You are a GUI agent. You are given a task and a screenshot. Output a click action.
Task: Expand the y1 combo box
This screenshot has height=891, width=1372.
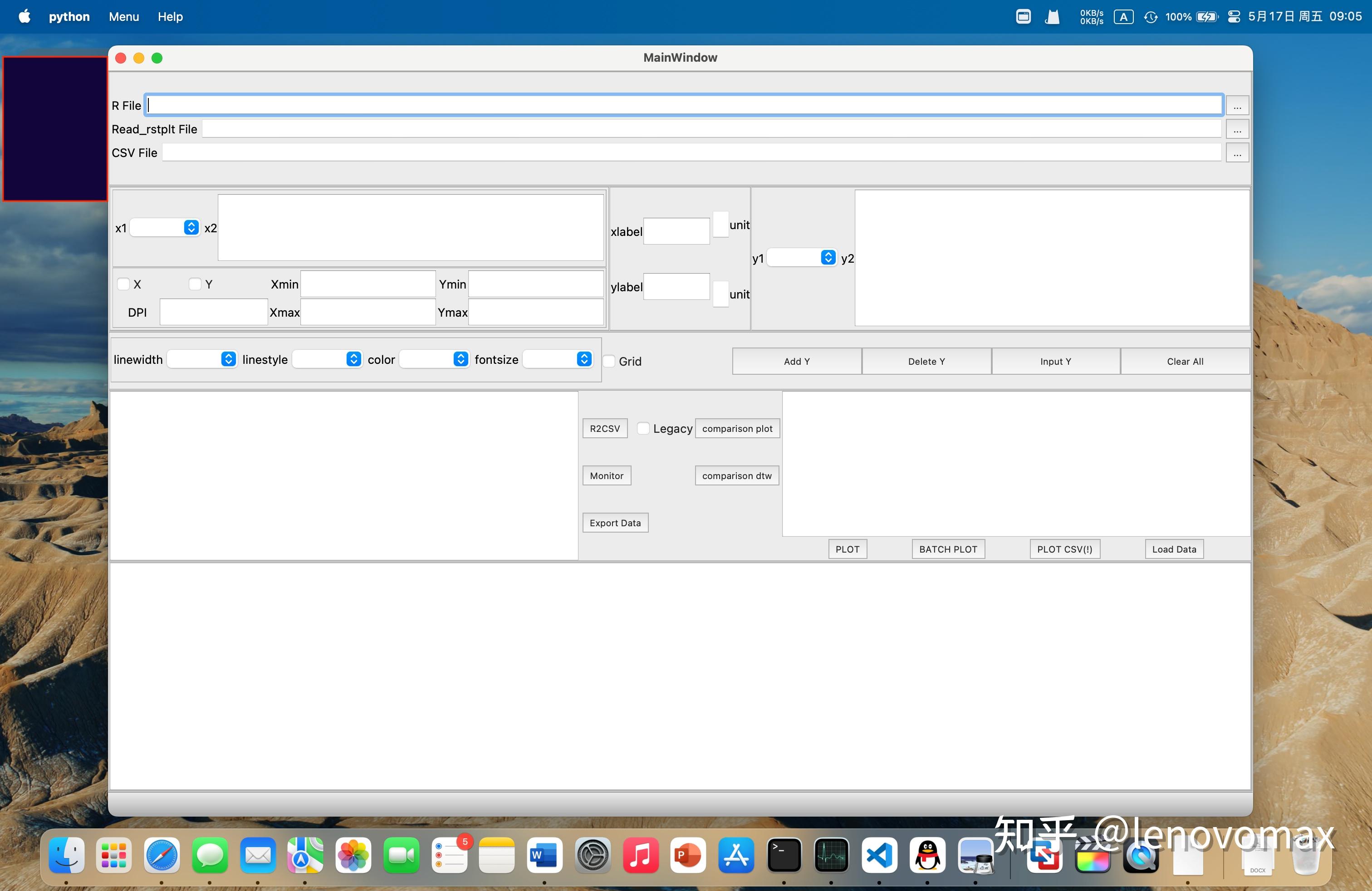(x=802, y=258)
